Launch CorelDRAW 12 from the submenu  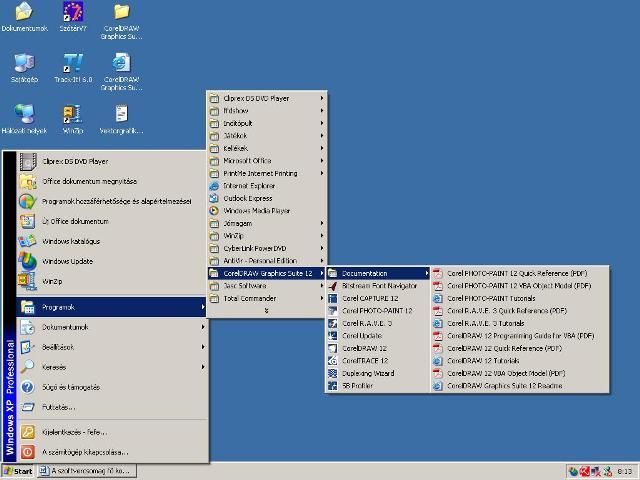[x=365, y=348]
